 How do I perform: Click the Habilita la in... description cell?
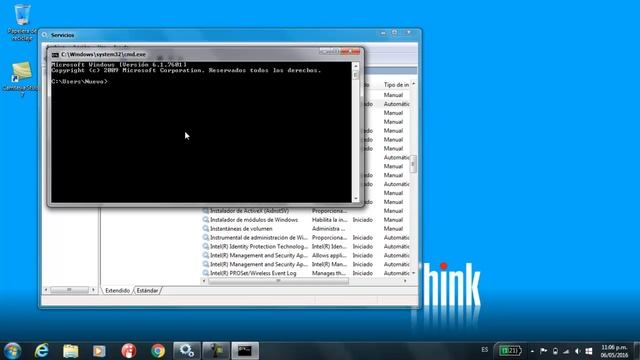tap(330, 220)
